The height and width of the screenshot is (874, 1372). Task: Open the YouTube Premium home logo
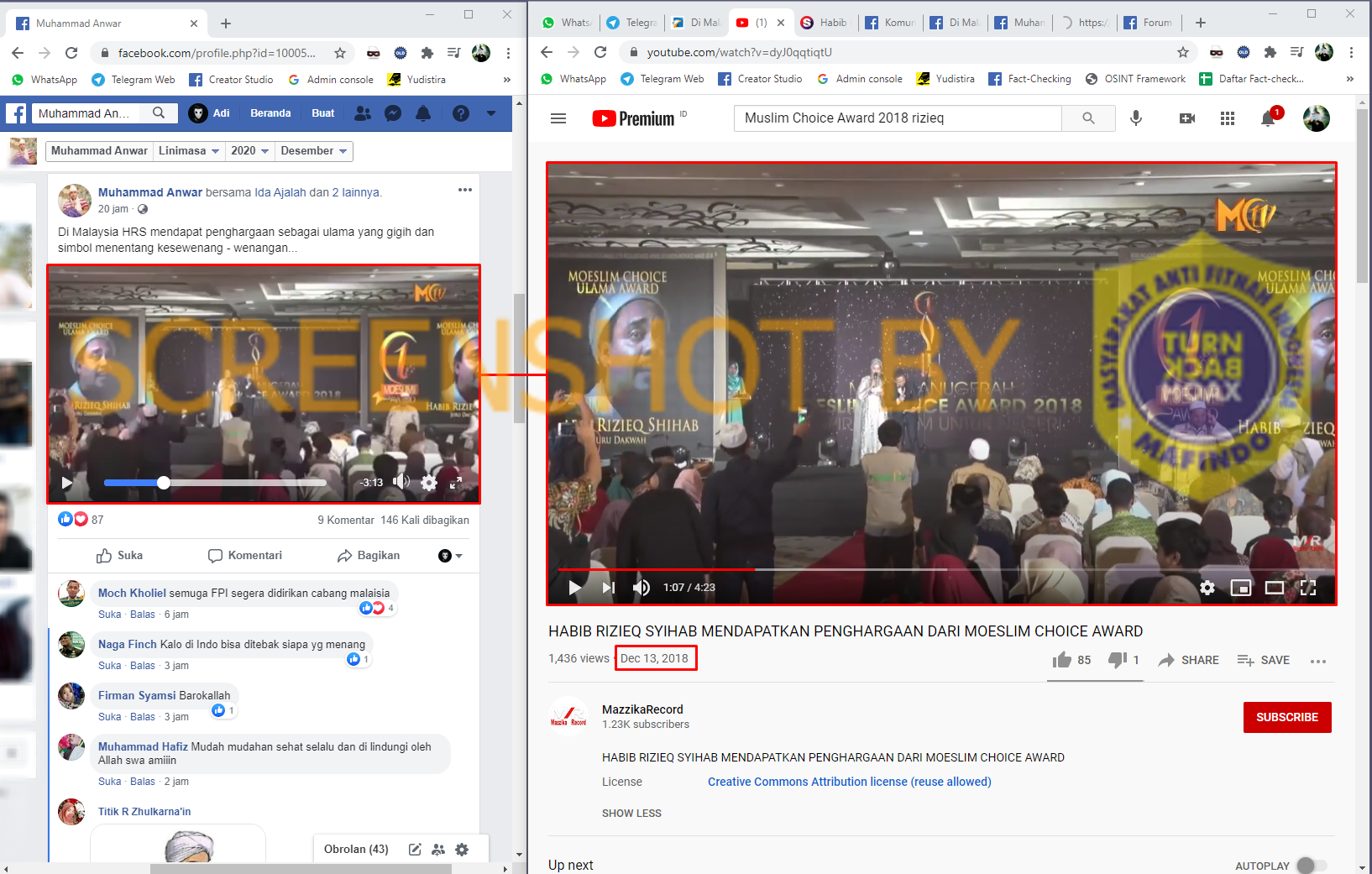click(633, 118)
